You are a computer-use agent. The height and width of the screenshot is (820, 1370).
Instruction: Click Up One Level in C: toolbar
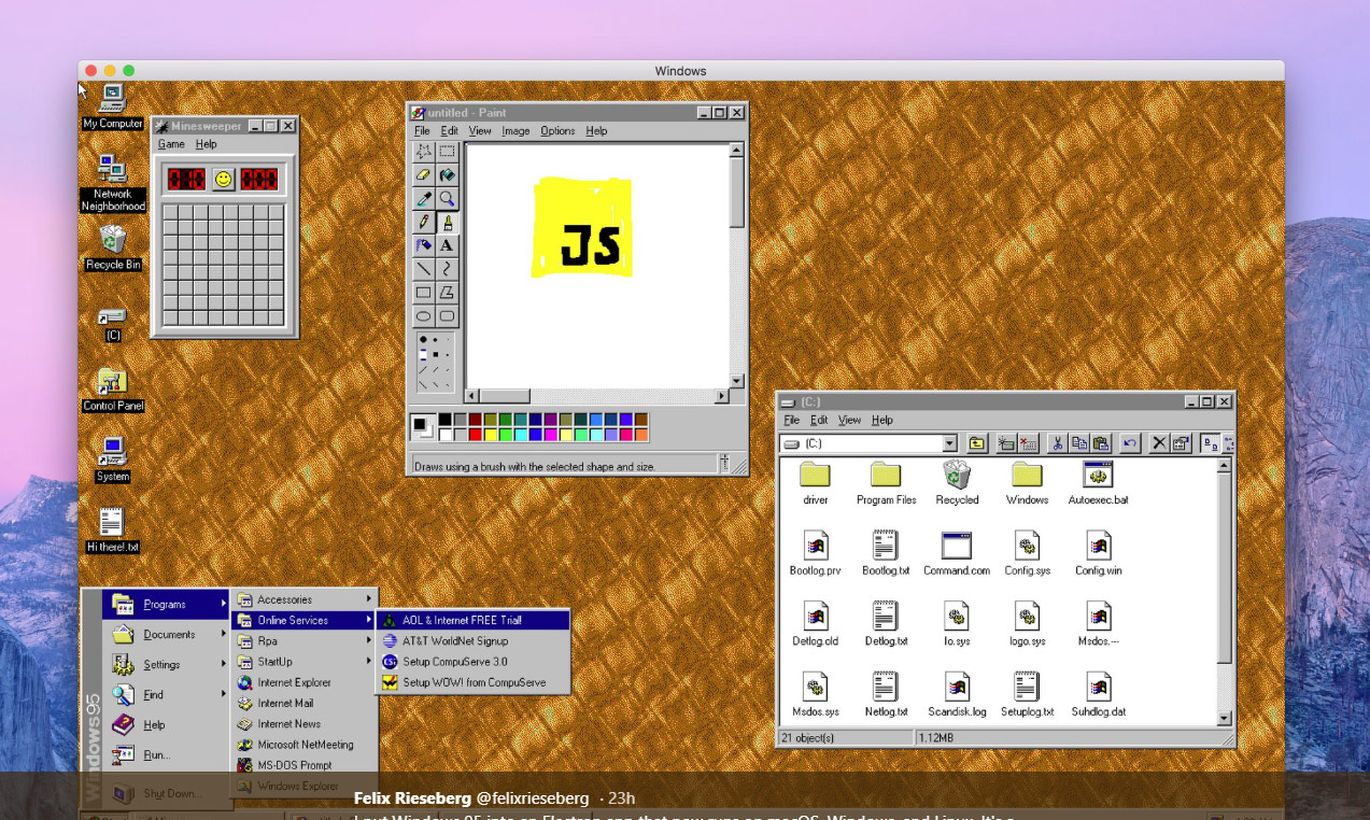pyautogui.click(x=977, y=444)
